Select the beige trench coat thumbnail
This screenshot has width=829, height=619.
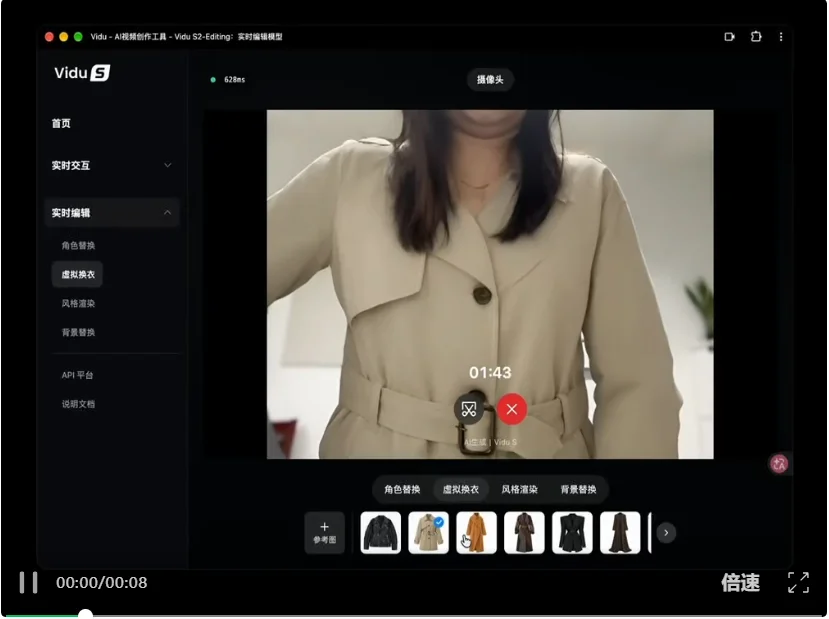click(428, 532)
